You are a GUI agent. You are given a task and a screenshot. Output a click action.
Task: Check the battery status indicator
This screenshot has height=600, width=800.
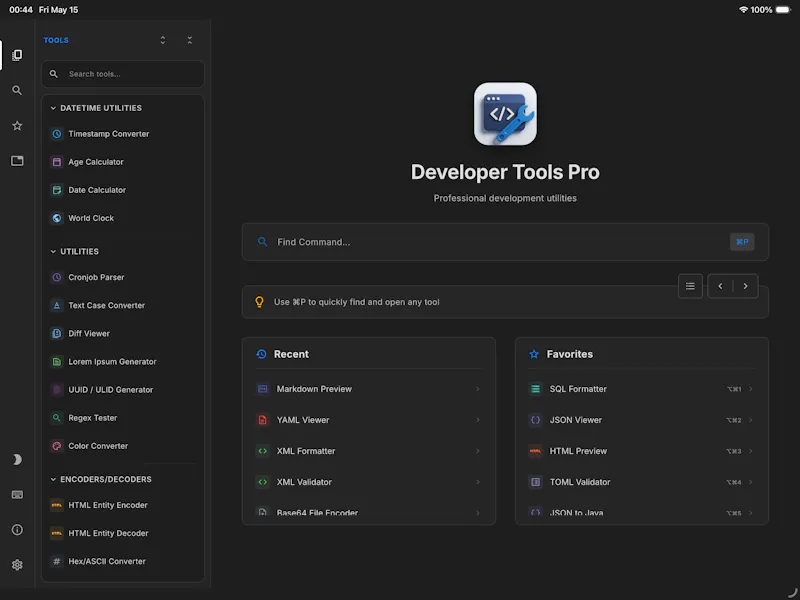(783, 10)
